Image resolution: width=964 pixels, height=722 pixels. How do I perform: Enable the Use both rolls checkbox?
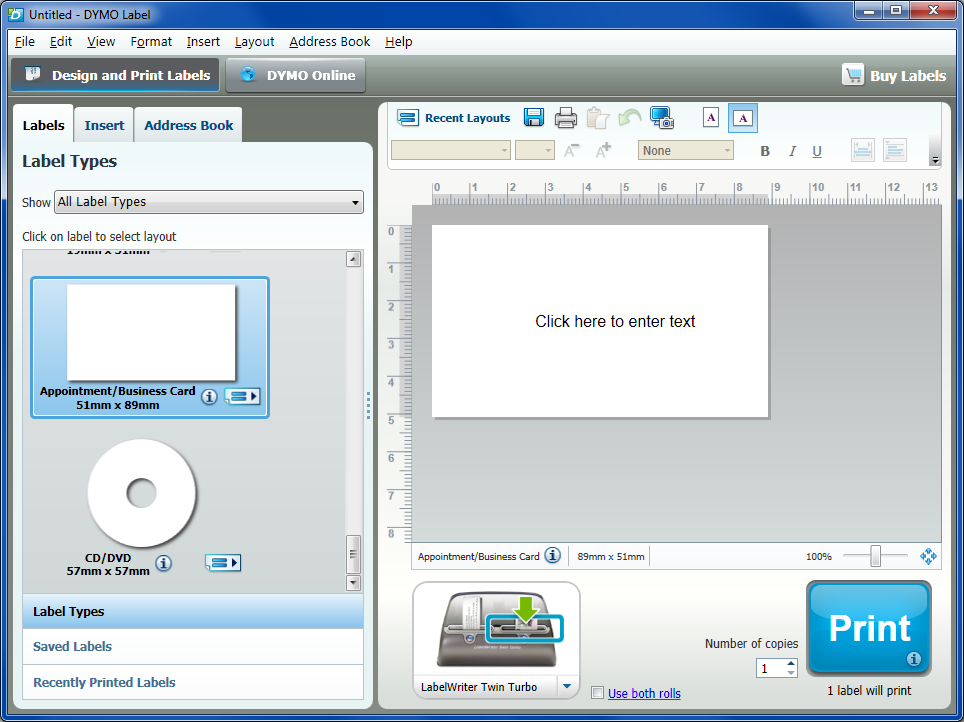(x=597, y=693)
